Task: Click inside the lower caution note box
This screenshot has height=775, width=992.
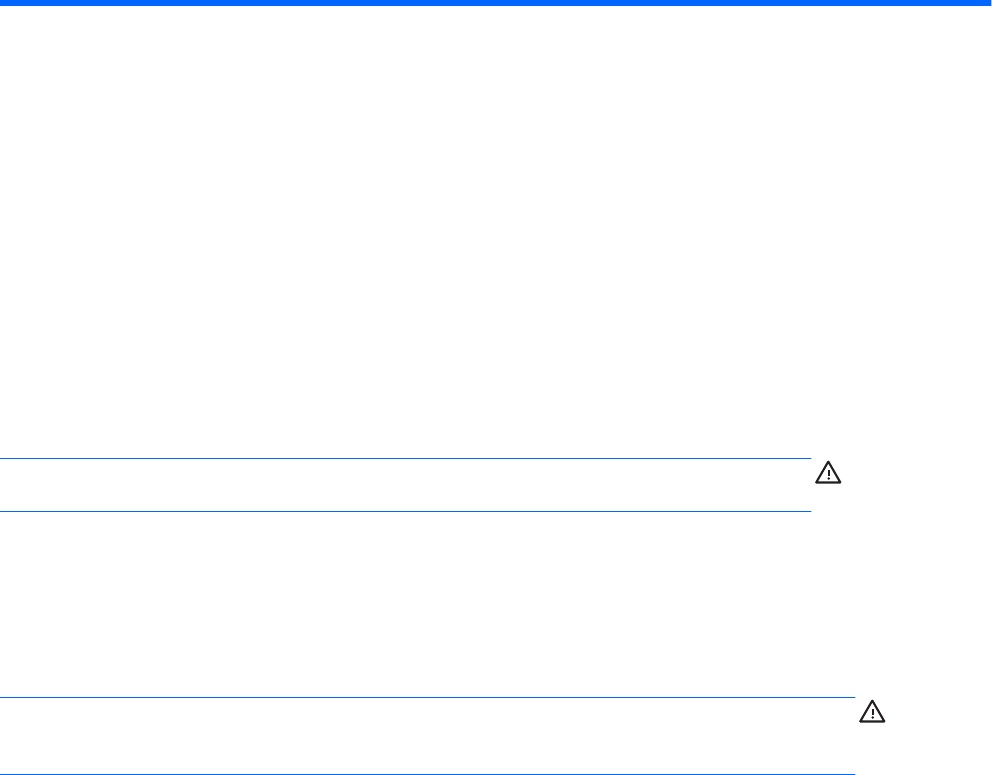Action: click(x=427, y=736)
